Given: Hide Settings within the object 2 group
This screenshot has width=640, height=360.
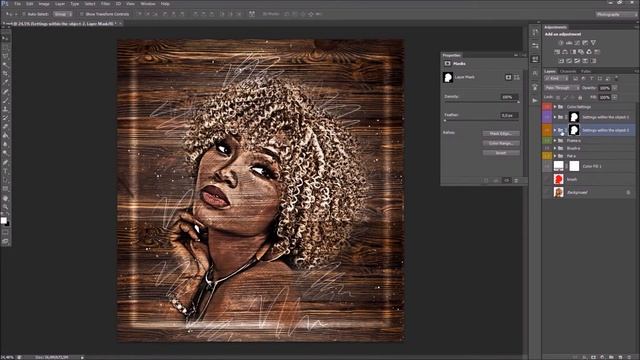Looking at the screenshot, I should tap(547, 130).
